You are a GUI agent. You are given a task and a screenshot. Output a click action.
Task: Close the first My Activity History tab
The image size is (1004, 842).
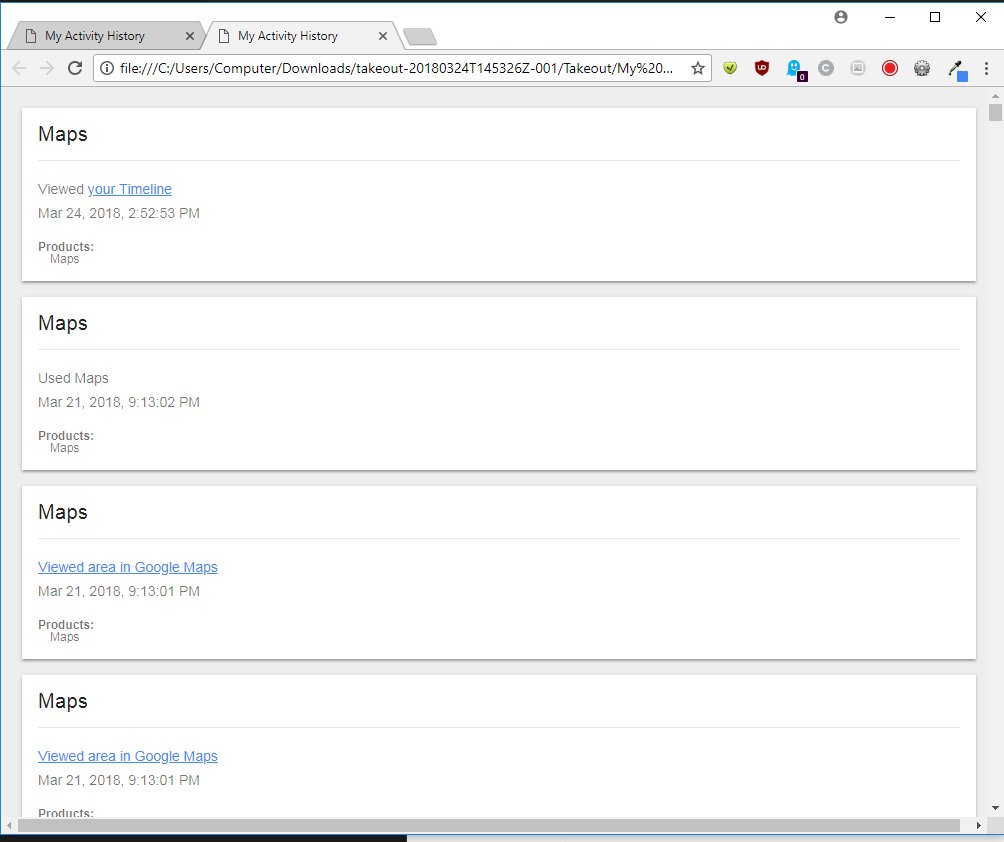pyautogui.click(x=190, y=36)
